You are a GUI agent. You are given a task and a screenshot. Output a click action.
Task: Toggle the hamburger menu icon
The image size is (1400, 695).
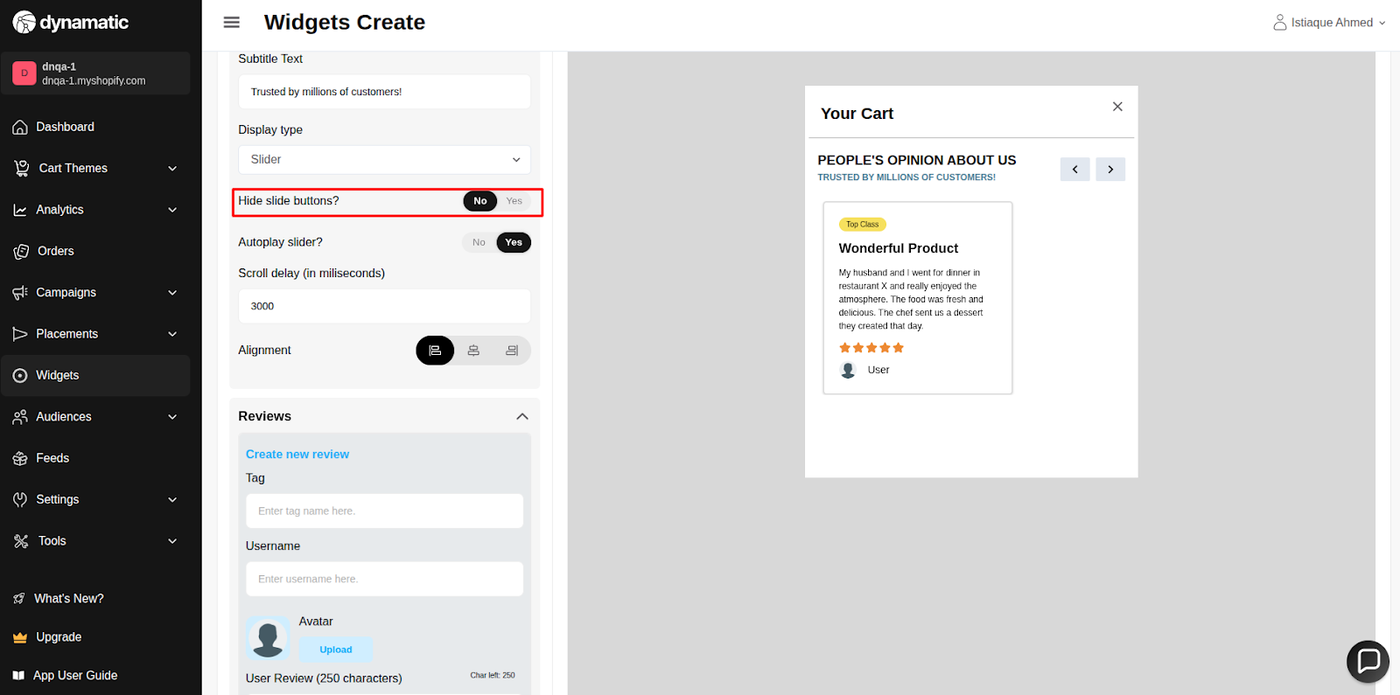click(x=232, y=22)
